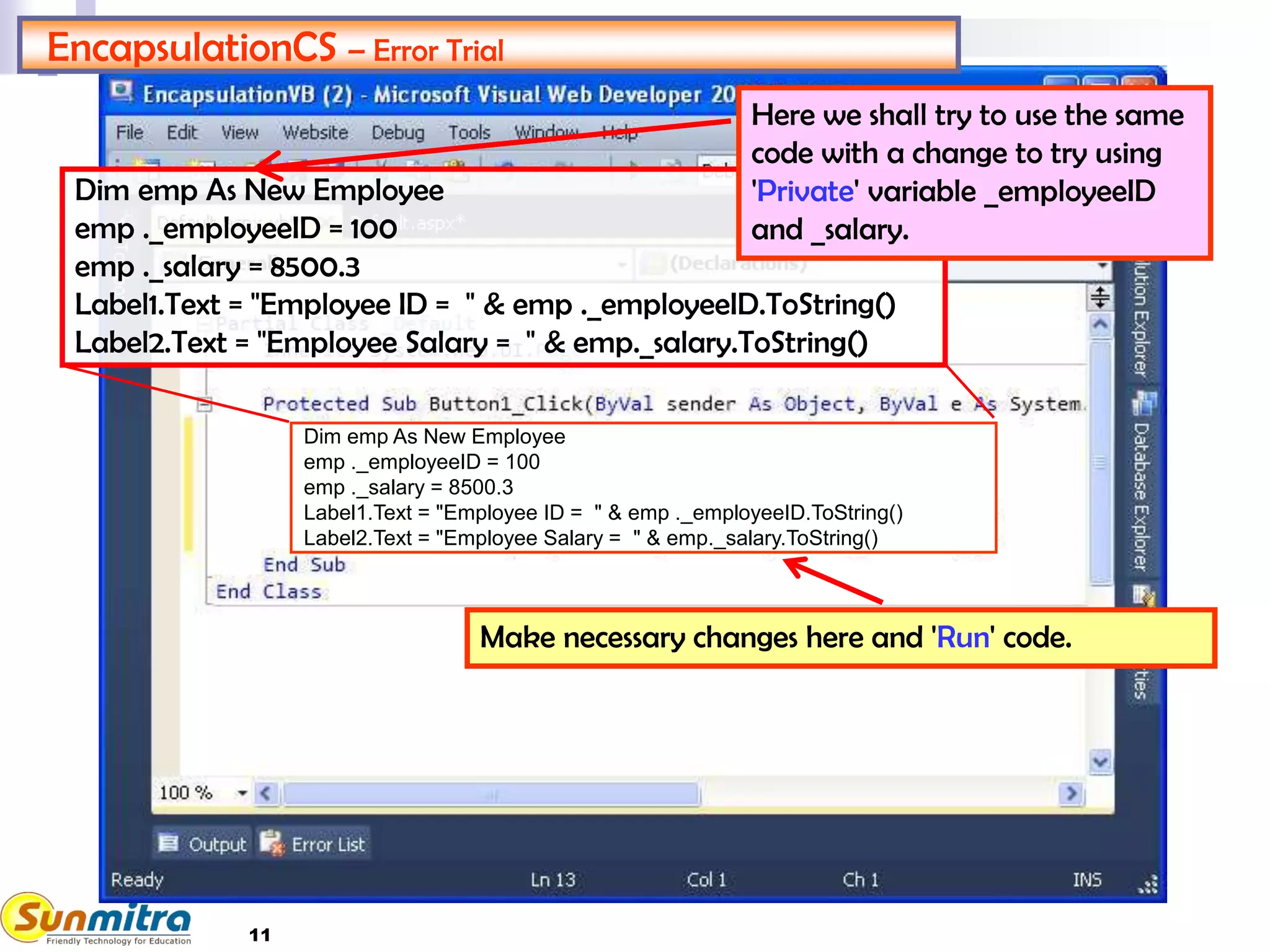Open the File menu
The height and width of the screenshot is (952, 1270).
[x=130, y=133]
